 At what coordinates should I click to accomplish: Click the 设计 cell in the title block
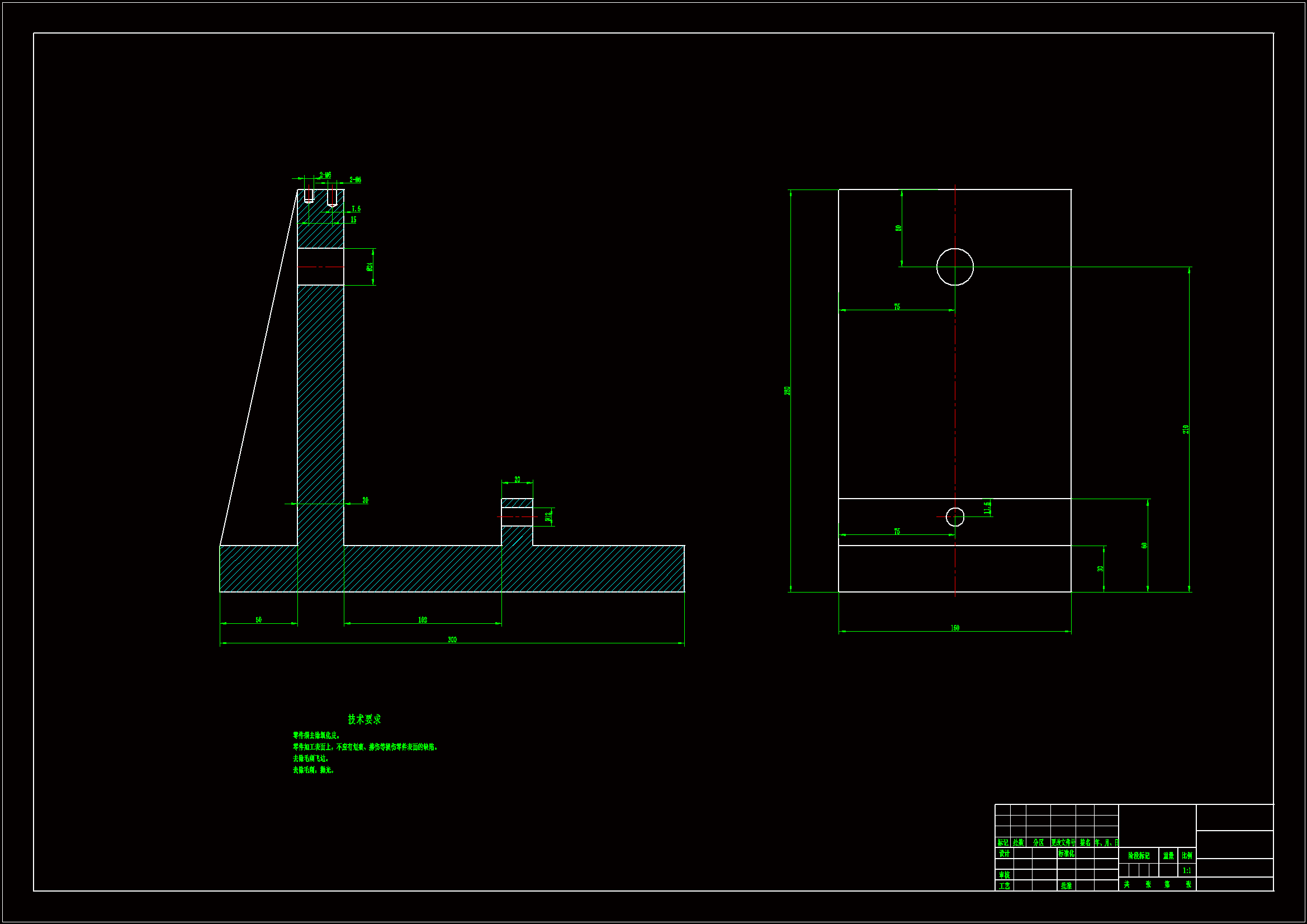[x=1004, y=854]
